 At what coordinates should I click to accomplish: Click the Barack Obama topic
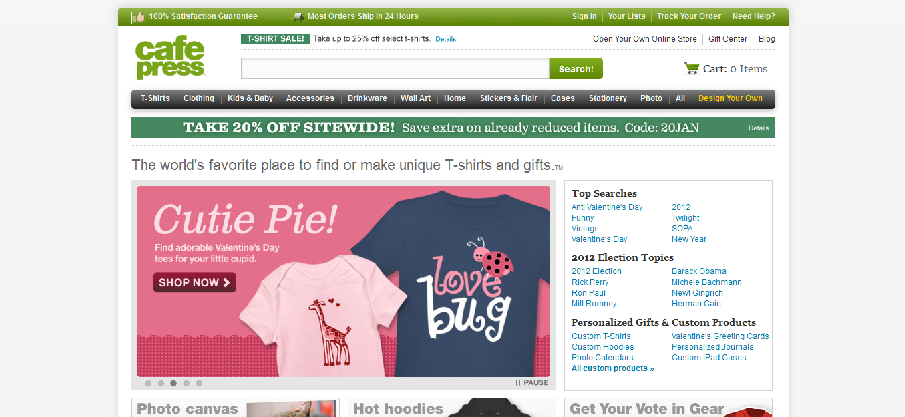click(699, 271)
